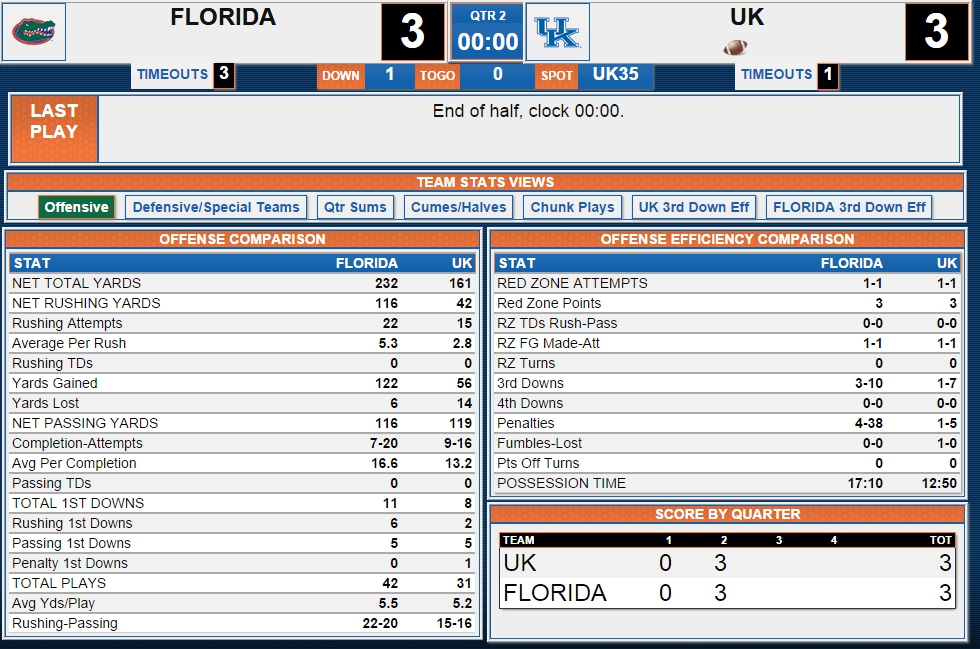This screenshot has width=980, height=649.
Task: Click the UK Kentucky logo
Action: pyautogui.click(x=558, y=32)
